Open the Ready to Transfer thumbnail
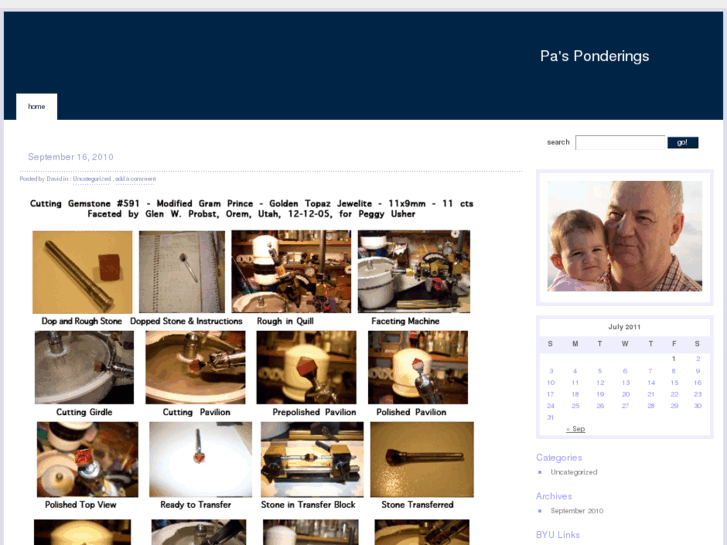The image size is (727, 545). point(201,459)
